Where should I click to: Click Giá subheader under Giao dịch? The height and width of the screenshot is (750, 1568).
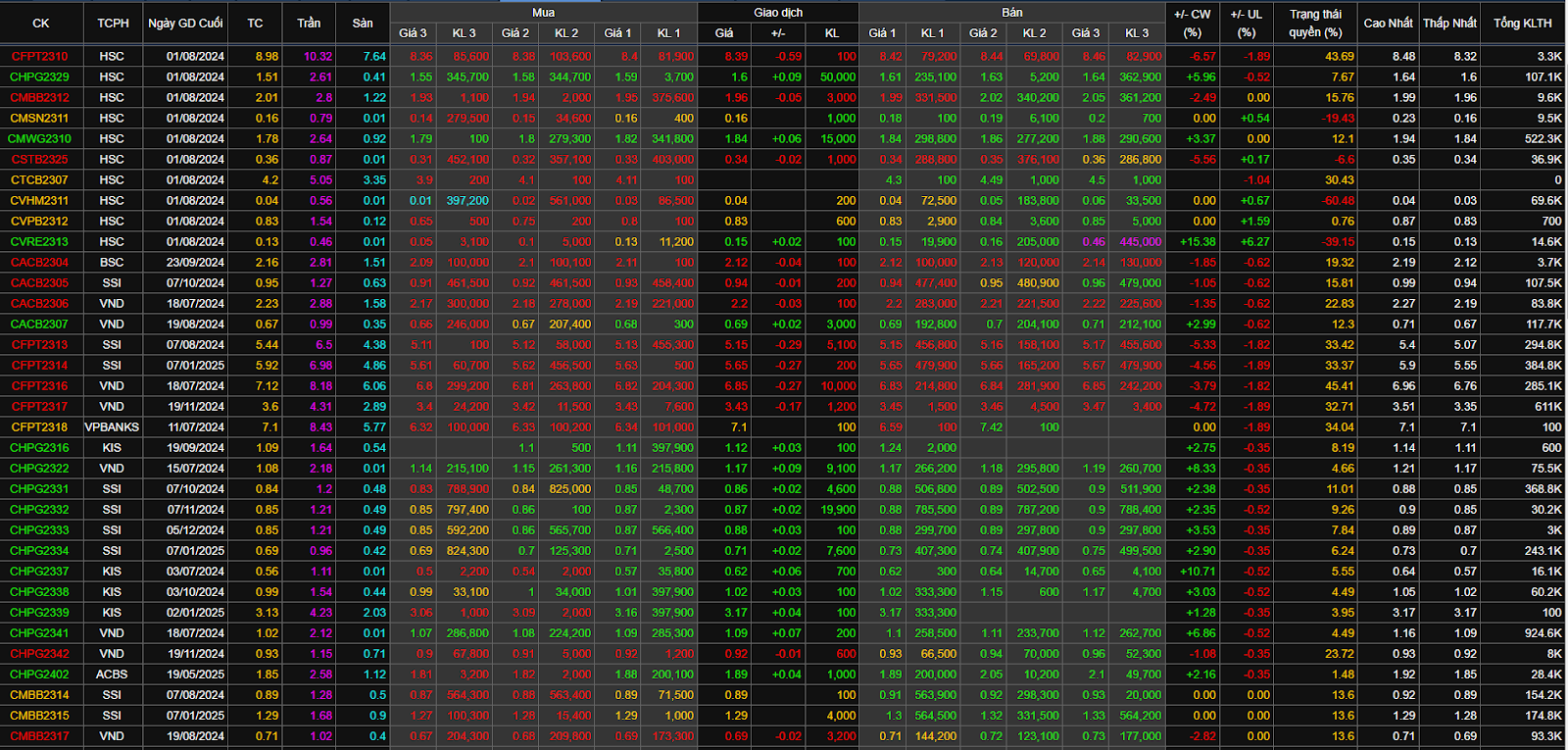724,33
